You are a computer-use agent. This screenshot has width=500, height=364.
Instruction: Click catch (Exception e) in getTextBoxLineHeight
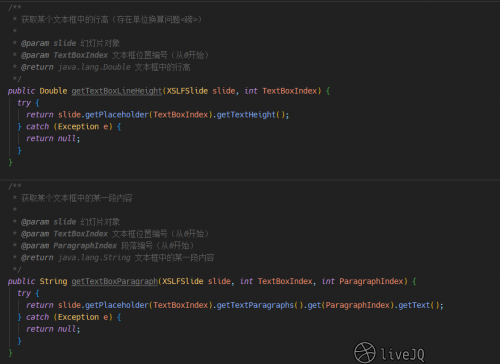point(69,127)
